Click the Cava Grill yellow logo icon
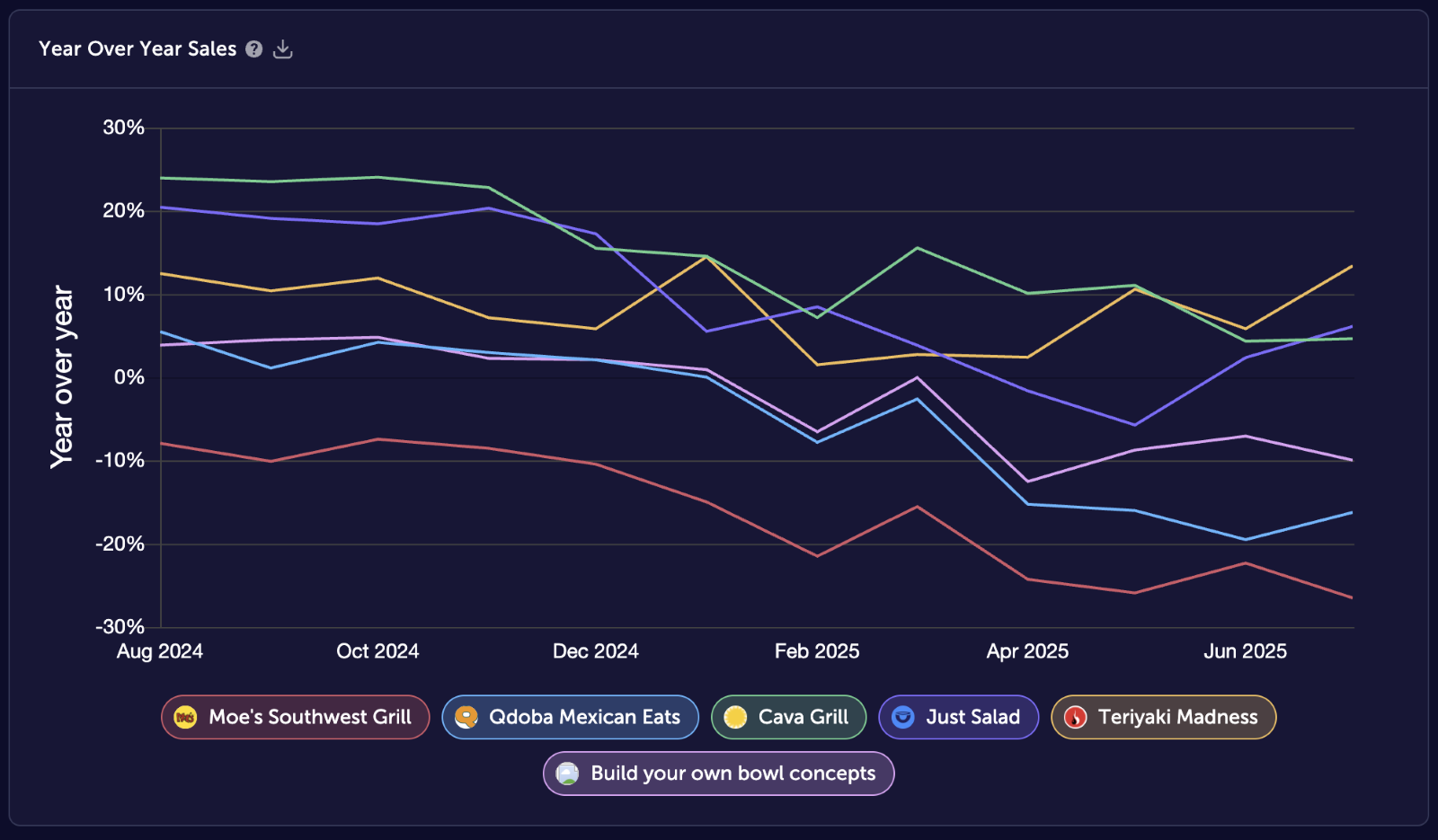 click(735, 717)
